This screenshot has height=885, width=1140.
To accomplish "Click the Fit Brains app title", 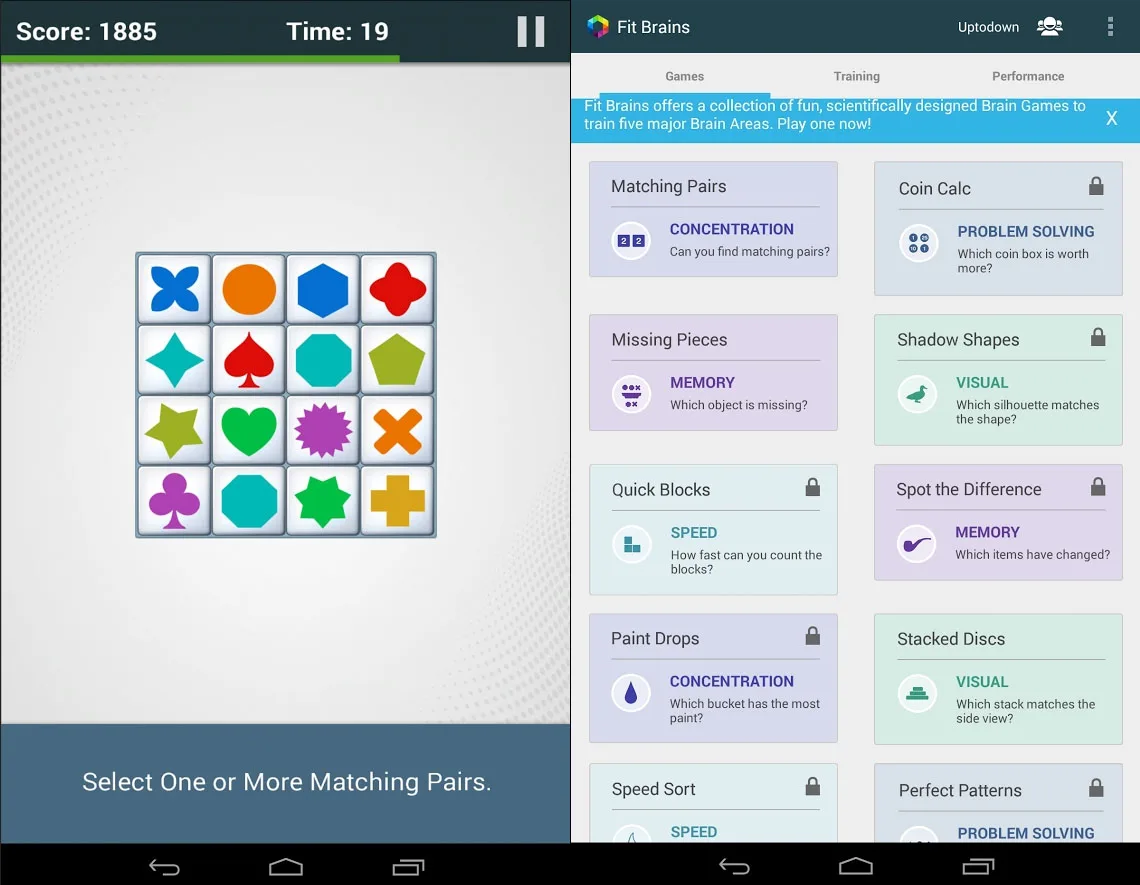I will pyautogui.click(x=653, y=27).
